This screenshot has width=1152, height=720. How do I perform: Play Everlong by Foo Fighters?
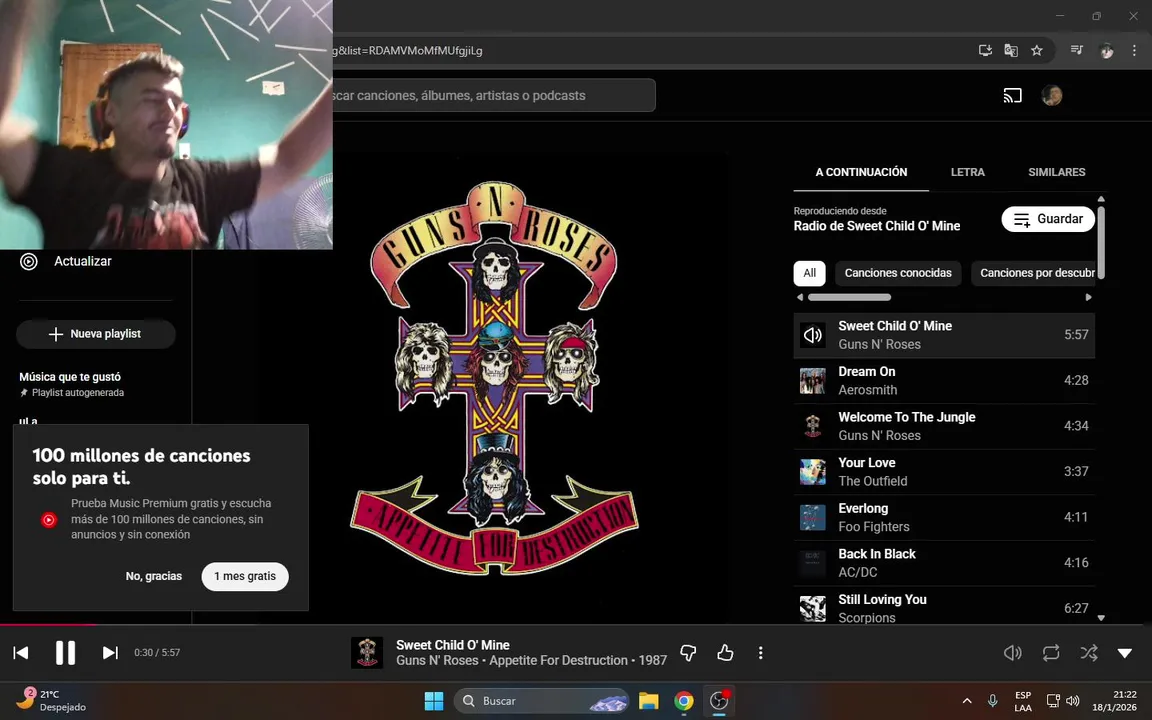click(944, 517)
